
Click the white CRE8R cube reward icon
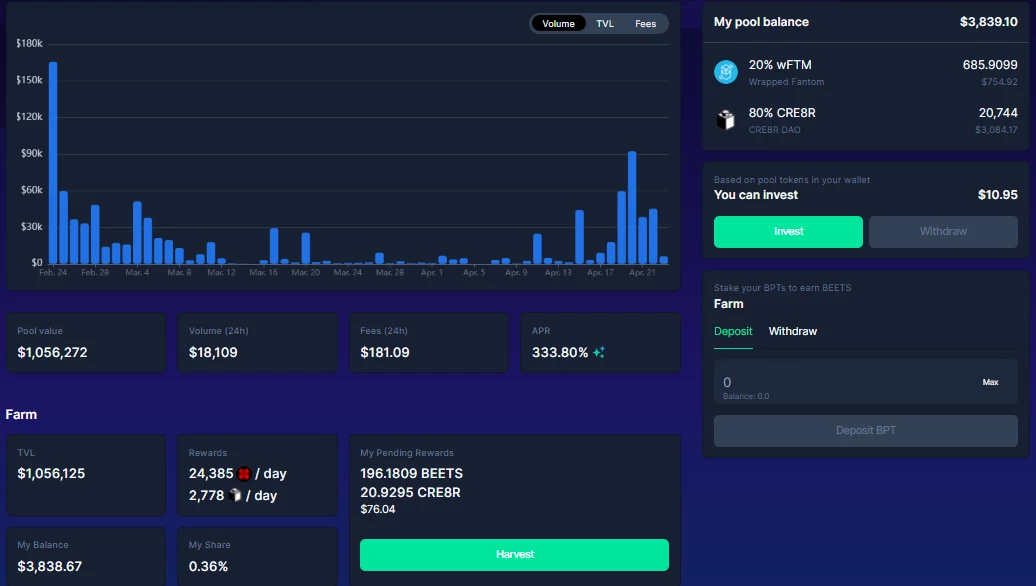pyautogui.click(x=235, y=495)
